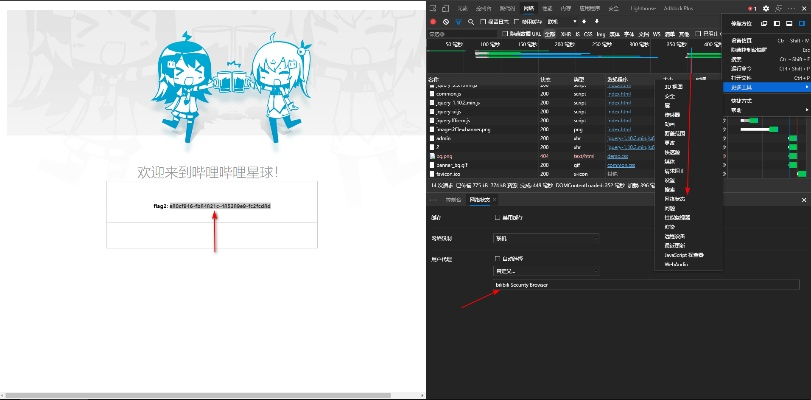Image resolution: width=811 pixels, height=400 pixels.
Task: Choose JavaScript Profiler from More tools submenu
Action: pos(685,255)
